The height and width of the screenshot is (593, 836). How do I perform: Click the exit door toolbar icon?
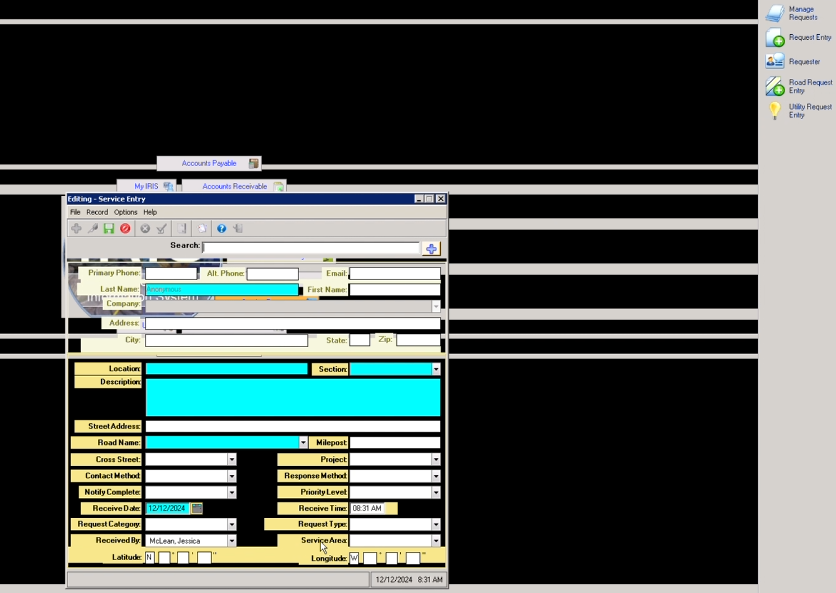pos(238,229)
